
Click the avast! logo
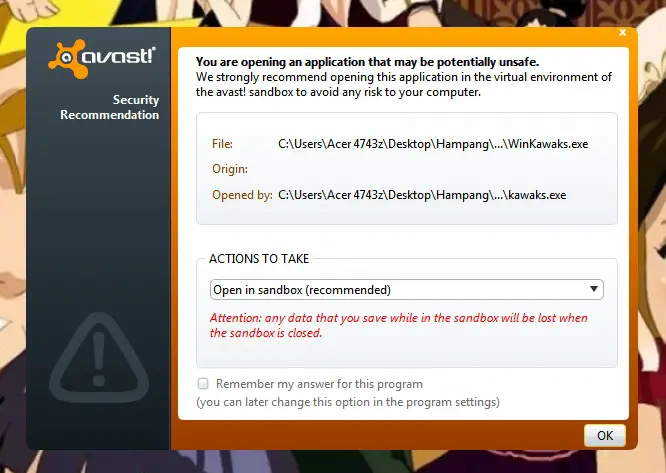point(102,59)
